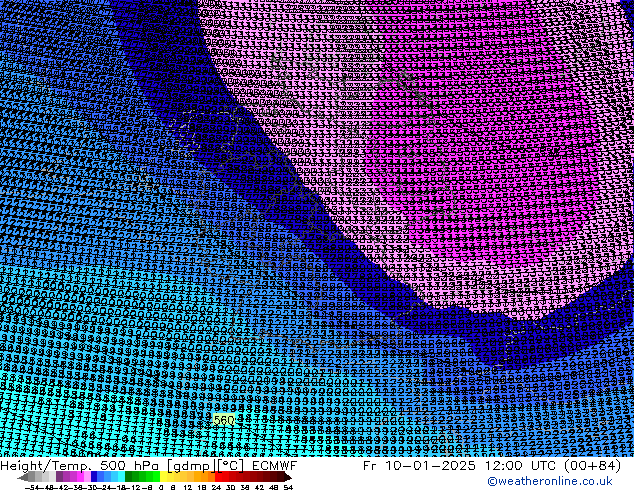634x490 pixels.
Task: Select the dark blue swatch in legend
Action: (94, 476)
